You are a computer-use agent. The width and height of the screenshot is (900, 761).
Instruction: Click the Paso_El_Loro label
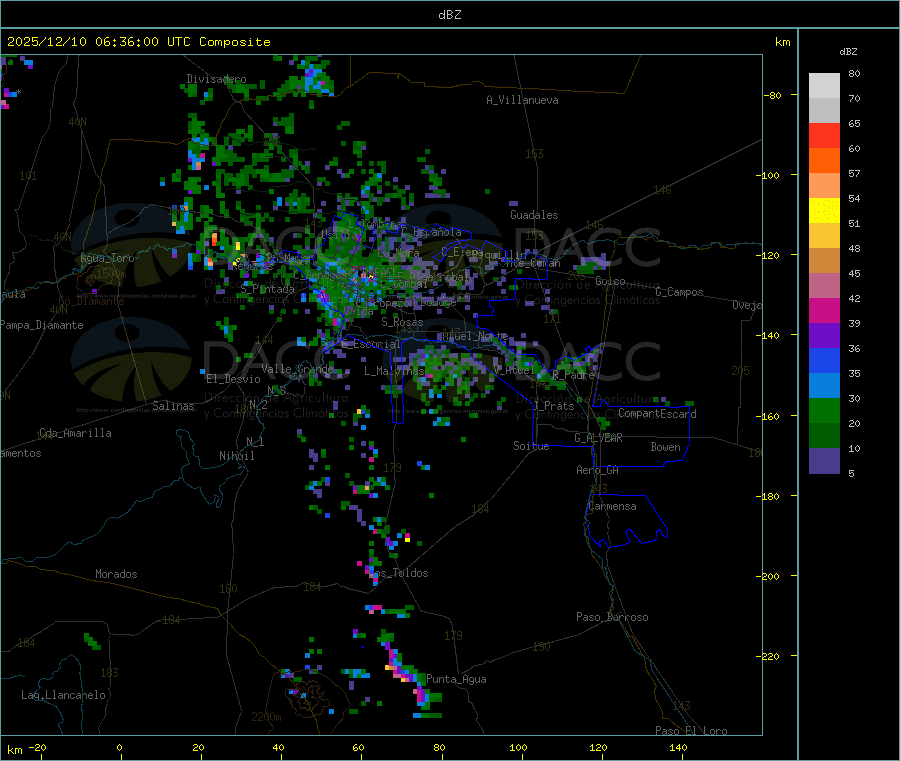(x=691, y=731)
